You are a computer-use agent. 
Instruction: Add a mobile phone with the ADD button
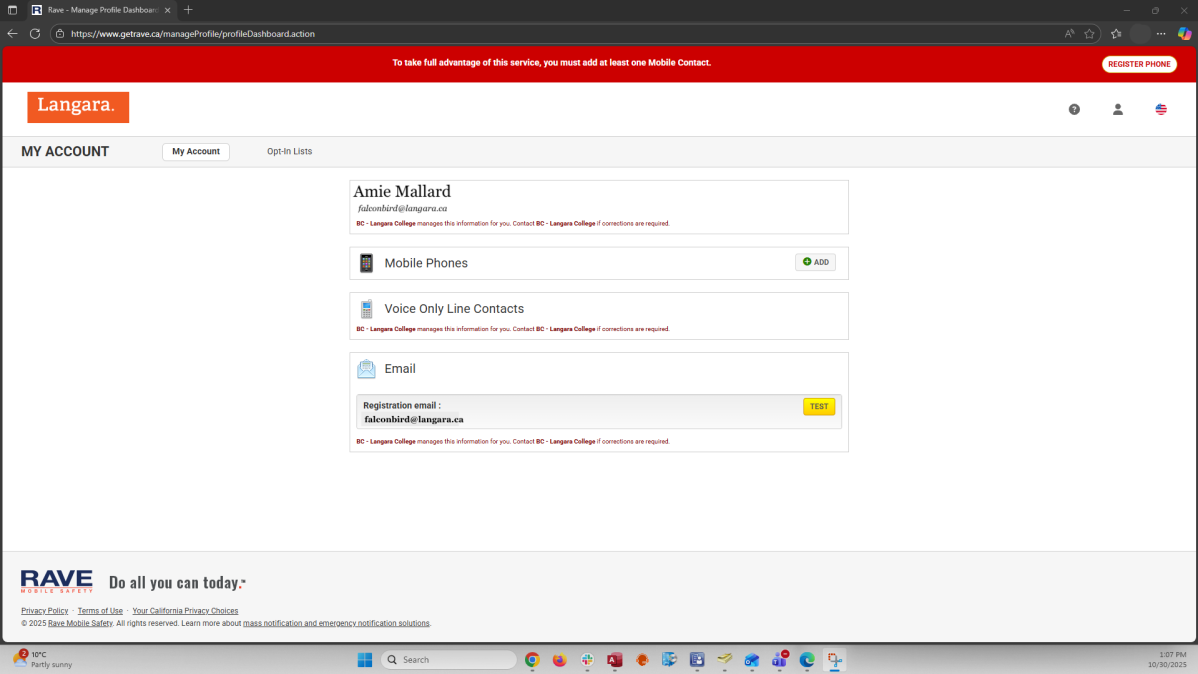[x=815, y=262]
